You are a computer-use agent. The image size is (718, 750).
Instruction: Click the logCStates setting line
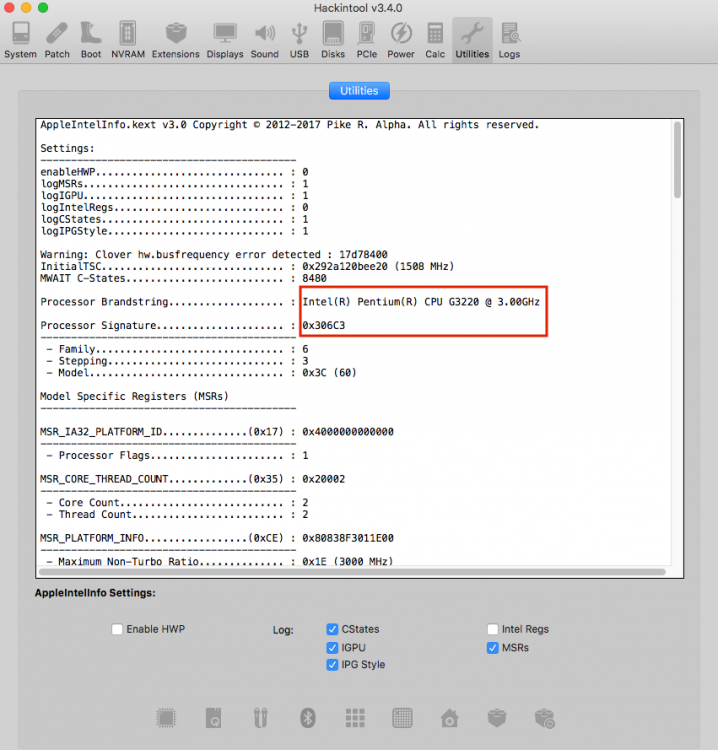pyautogui.click(x=174, y=219)
